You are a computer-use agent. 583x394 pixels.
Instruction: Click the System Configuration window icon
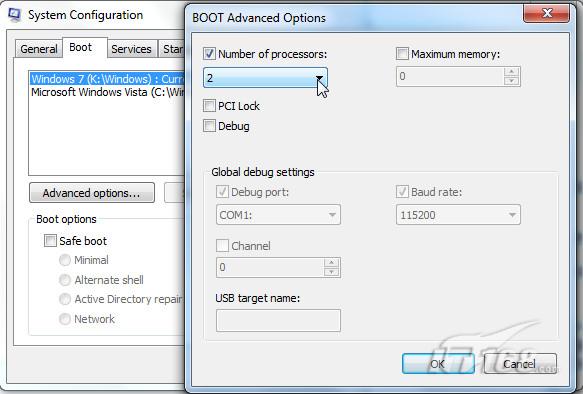coord(15,15)
